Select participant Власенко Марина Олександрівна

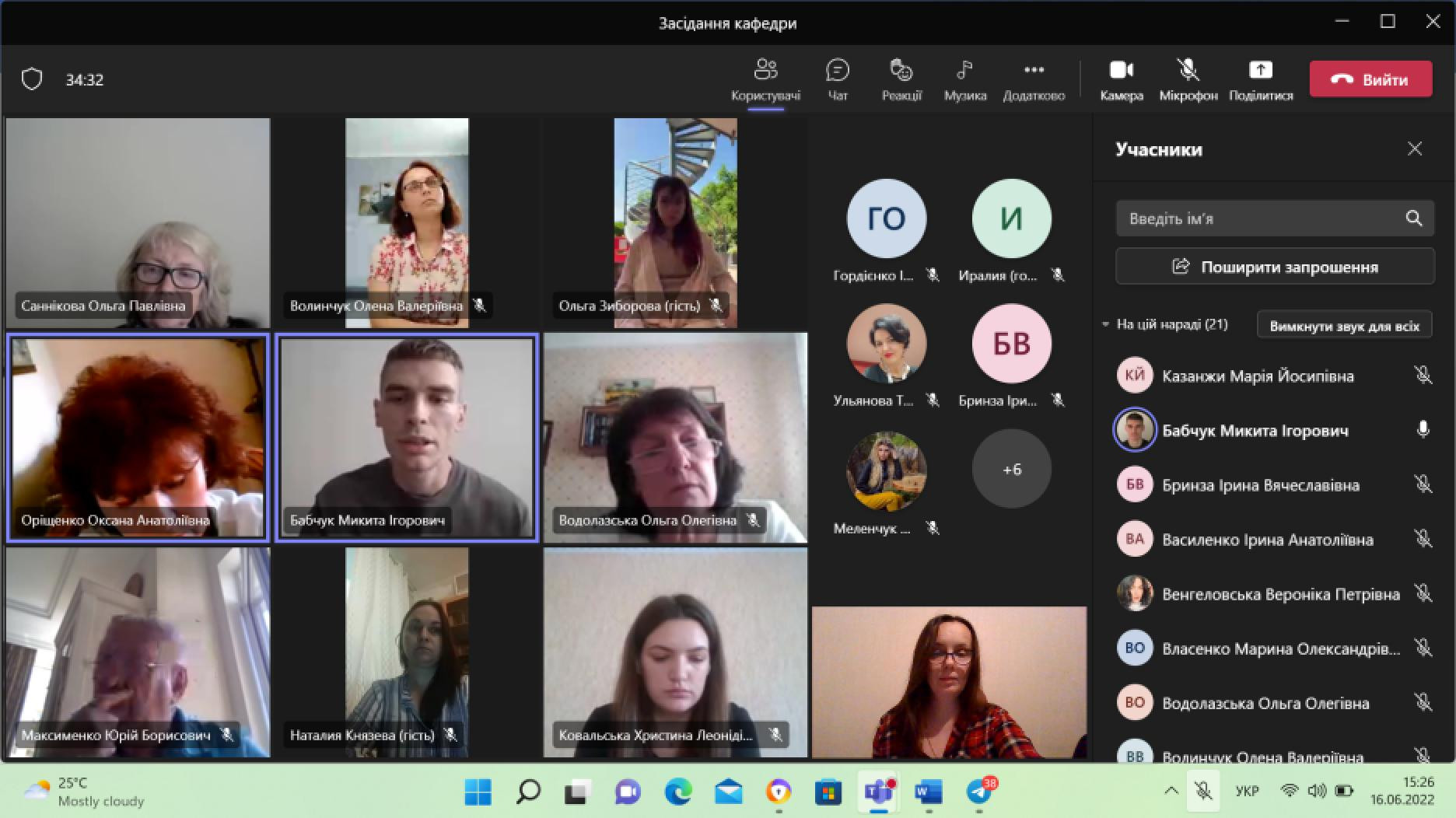1275,648
